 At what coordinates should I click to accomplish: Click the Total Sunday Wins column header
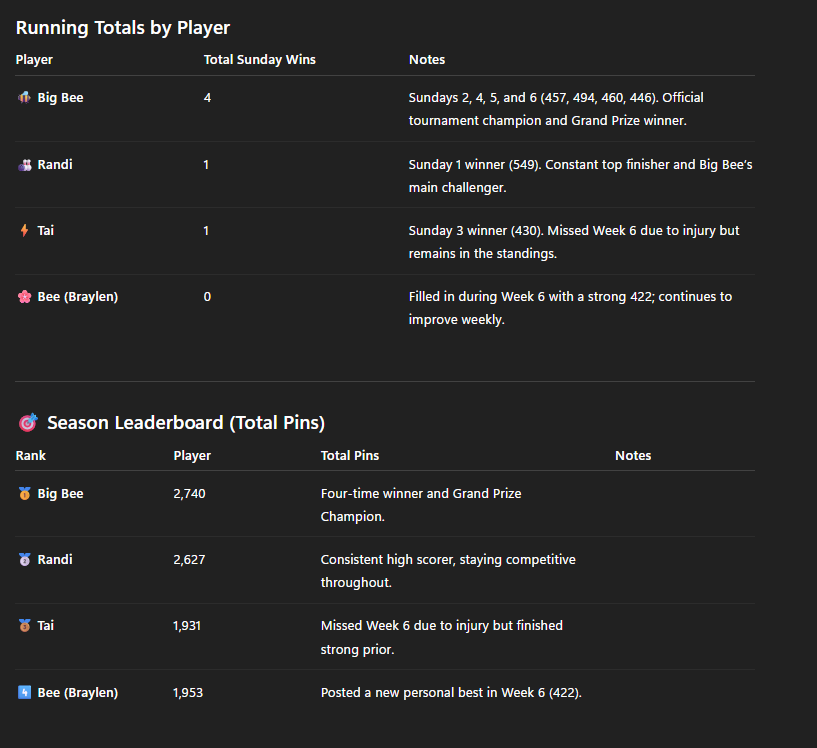[259, 60]
